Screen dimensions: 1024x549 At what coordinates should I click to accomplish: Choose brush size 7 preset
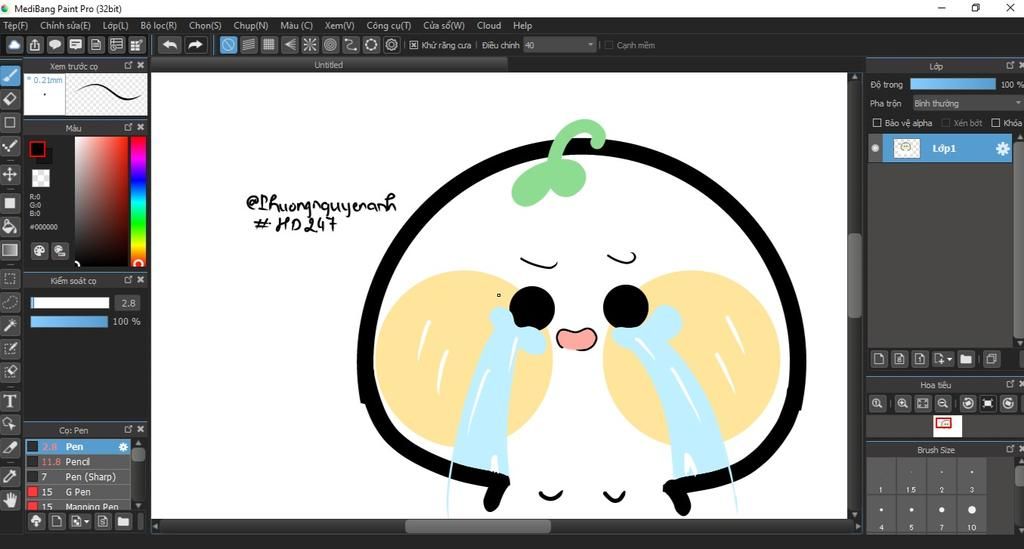pos(942,516)
